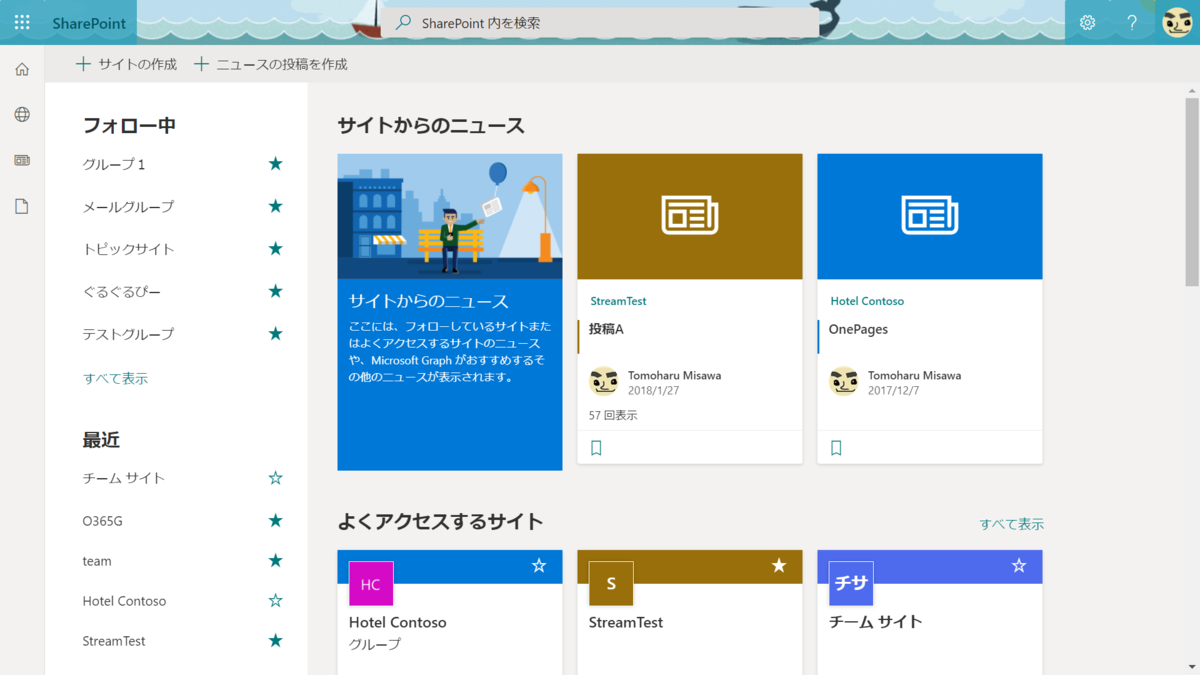Bookmark the 投稿A news post
This screenshot has height=675, width=1200.
tap(596, 448)
